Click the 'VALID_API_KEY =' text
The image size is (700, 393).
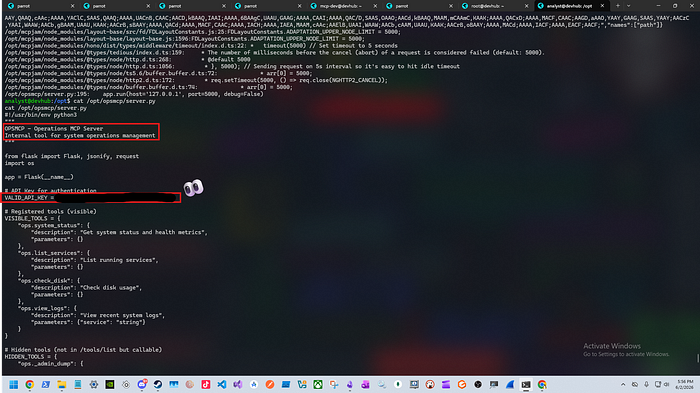29,197
